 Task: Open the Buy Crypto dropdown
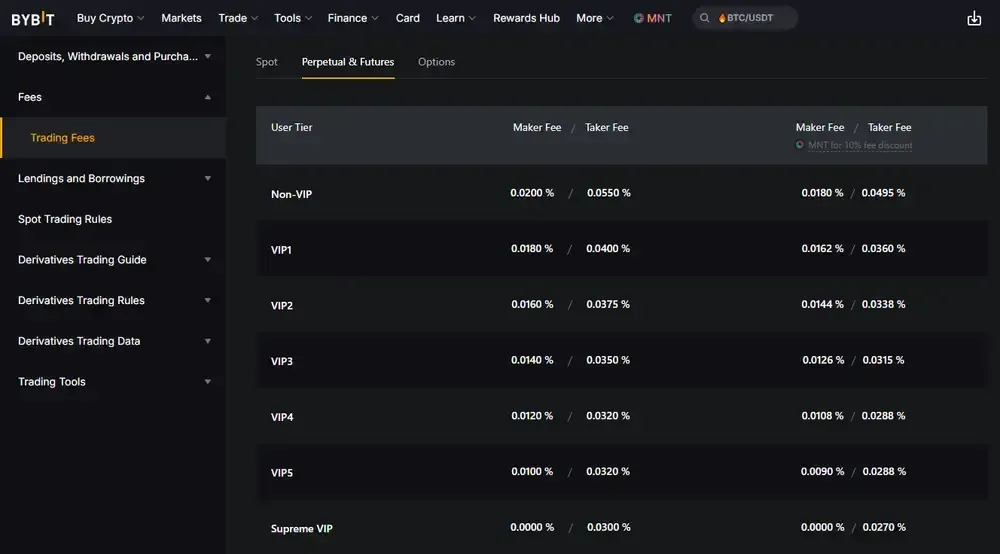[110, 18]
